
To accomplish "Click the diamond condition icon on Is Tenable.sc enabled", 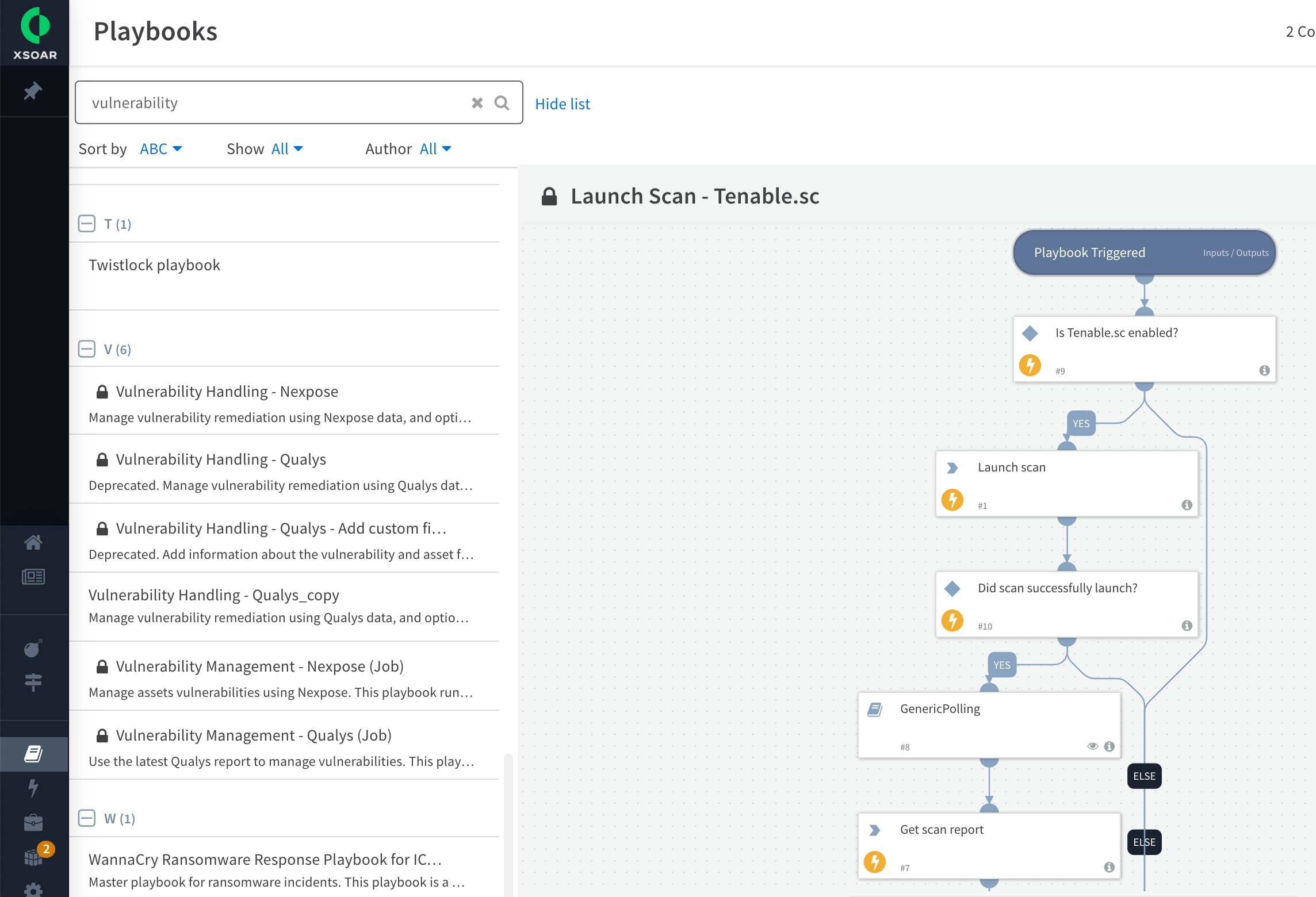I will point(1030,333).
